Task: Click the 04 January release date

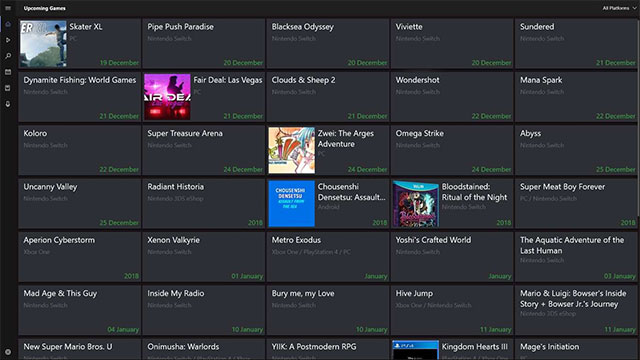Action: point(123,330)
